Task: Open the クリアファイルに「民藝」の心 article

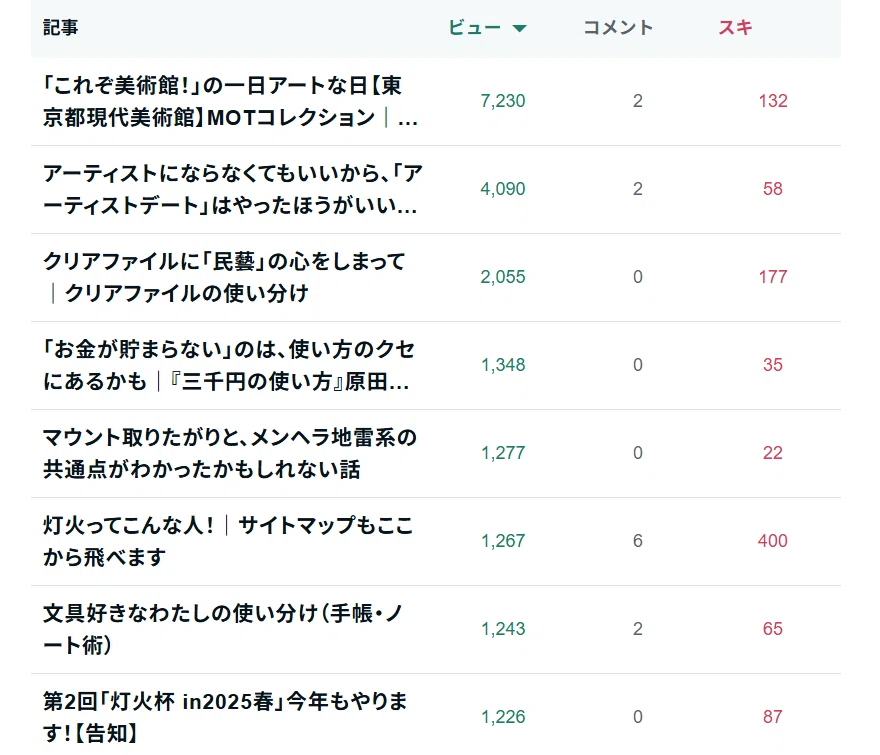Action: coord(224,277)
